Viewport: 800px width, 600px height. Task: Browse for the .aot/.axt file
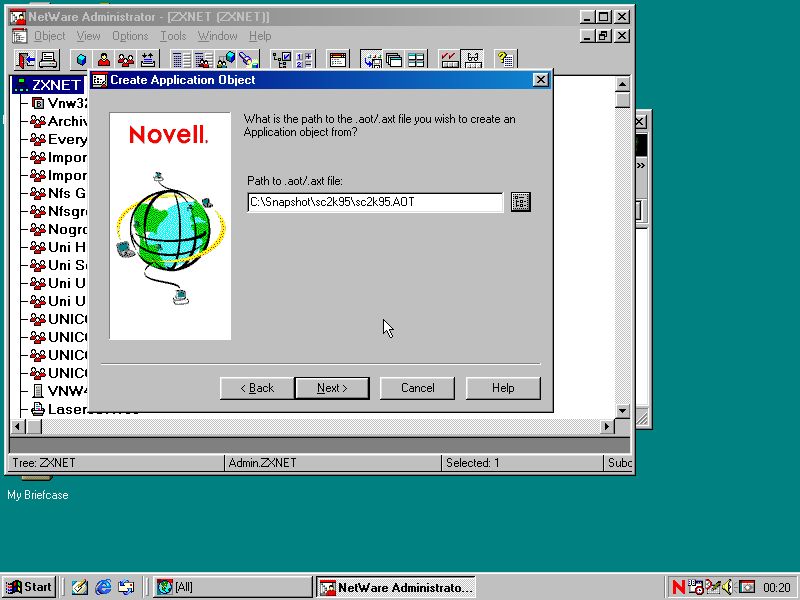click(x=520, y=202)
